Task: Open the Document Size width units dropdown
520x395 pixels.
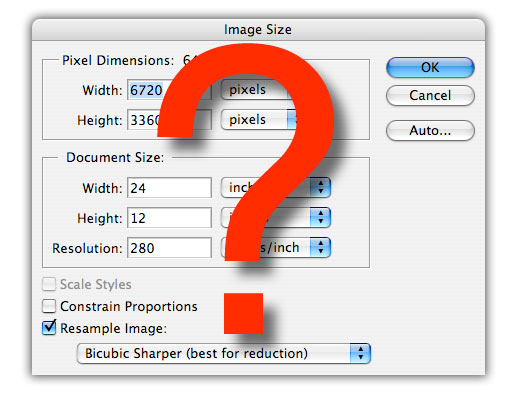Action: pos(276,187)
